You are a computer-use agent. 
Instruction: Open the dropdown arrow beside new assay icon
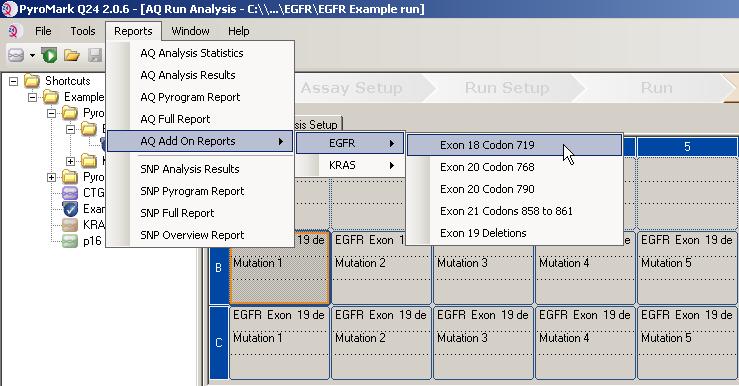(32, 56)
